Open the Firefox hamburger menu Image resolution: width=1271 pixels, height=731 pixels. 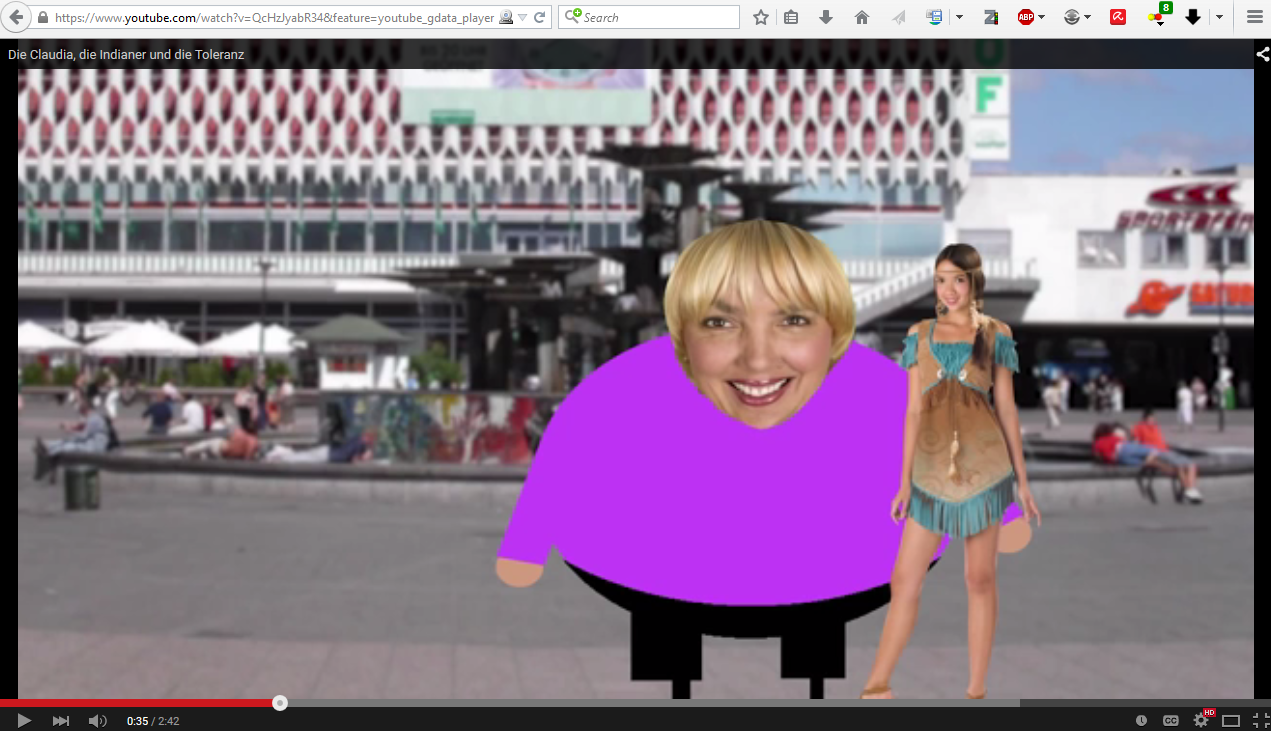[x=1254, y=17]
